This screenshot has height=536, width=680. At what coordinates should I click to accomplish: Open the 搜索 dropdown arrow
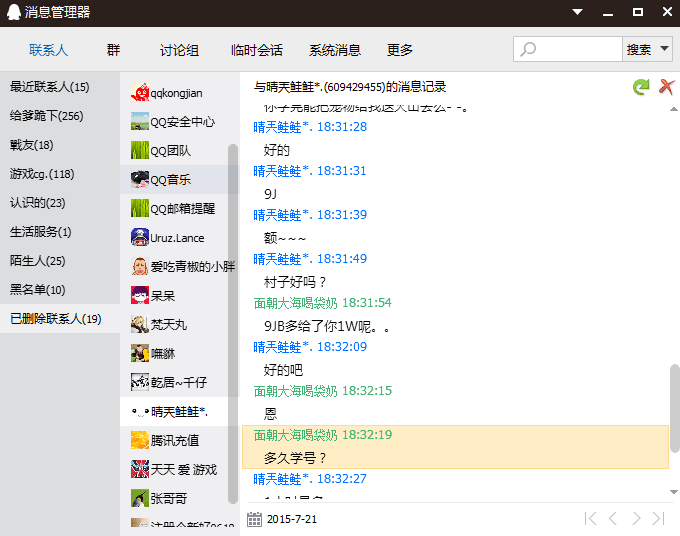click(x=664, y=49)
